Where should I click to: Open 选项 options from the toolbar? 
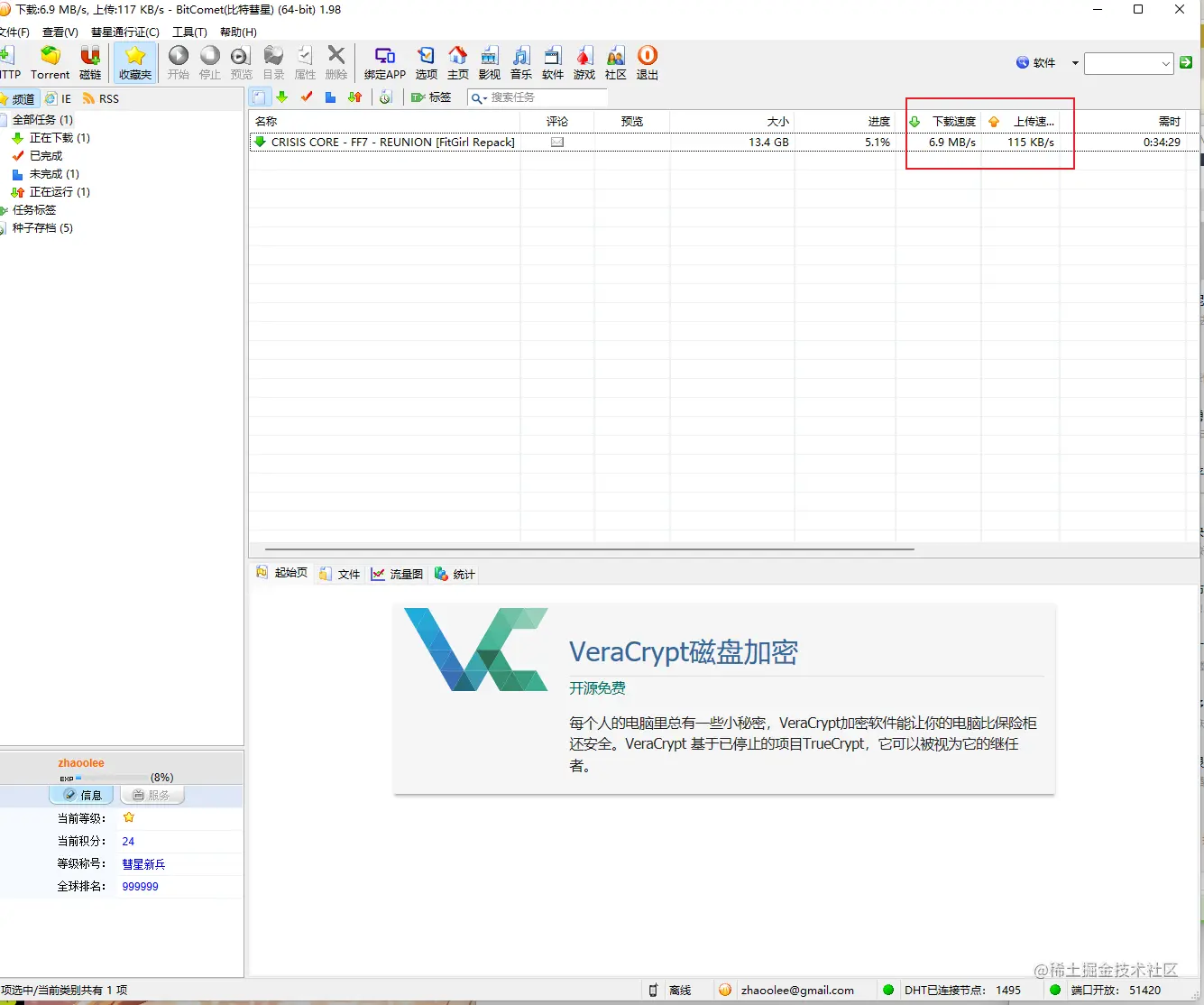(427, 63)
